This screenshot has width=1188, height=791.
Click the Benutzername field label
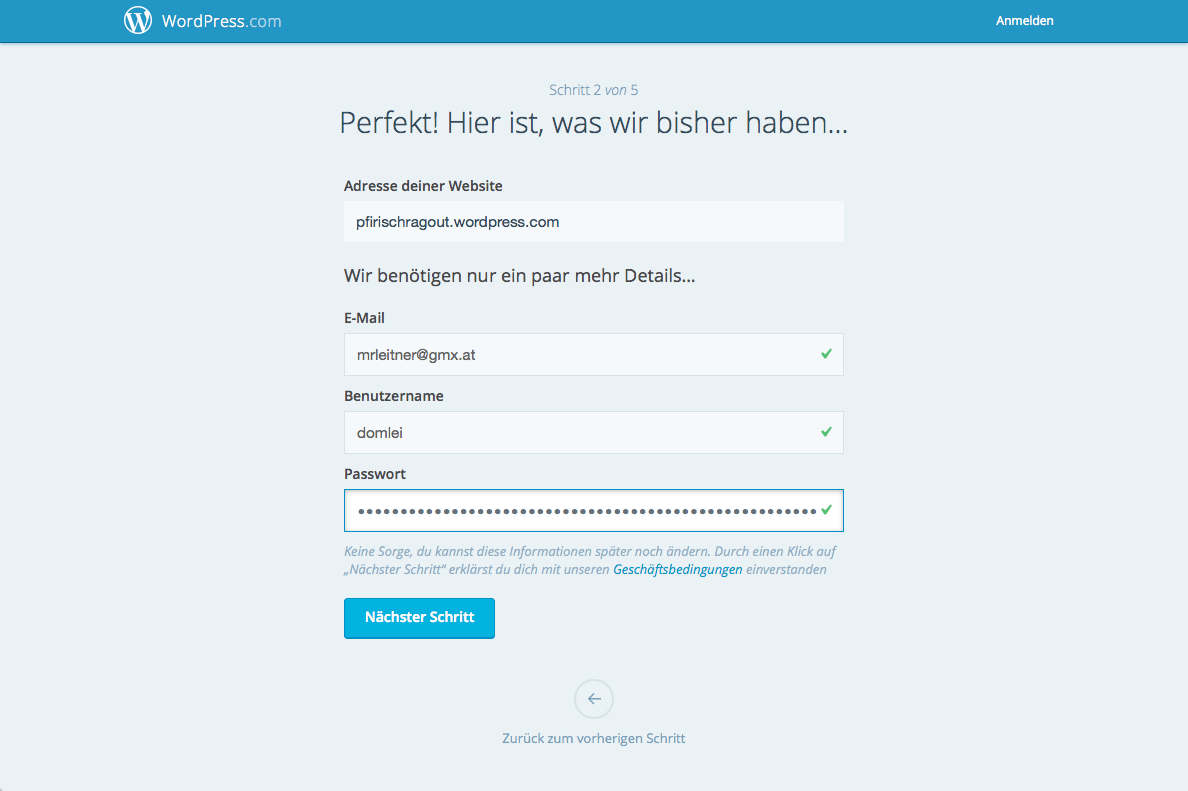pyautogui.click(x=393, y=396)
